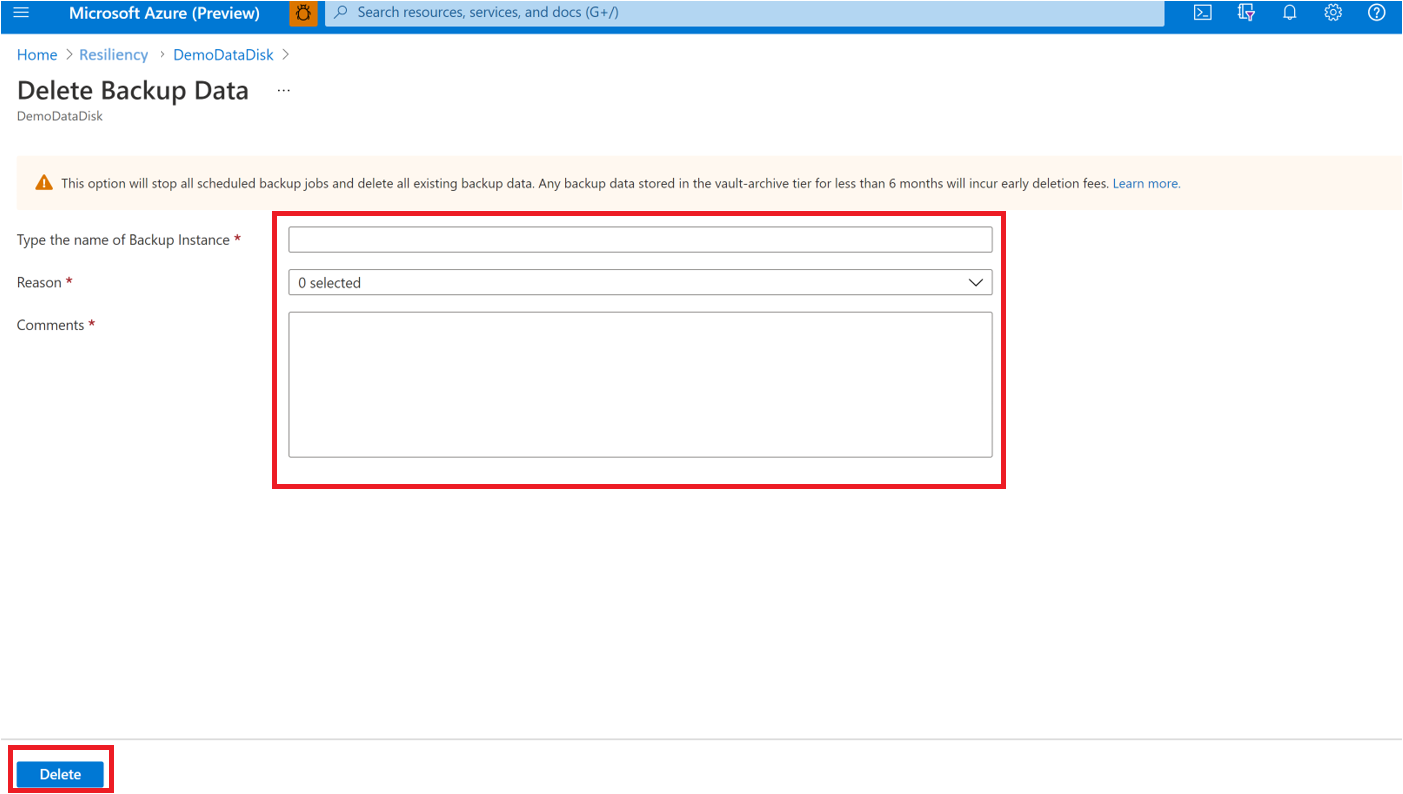This screenshot has height=794, width=1403.
Task: Click the Delete button
Action: coord(60,774)
